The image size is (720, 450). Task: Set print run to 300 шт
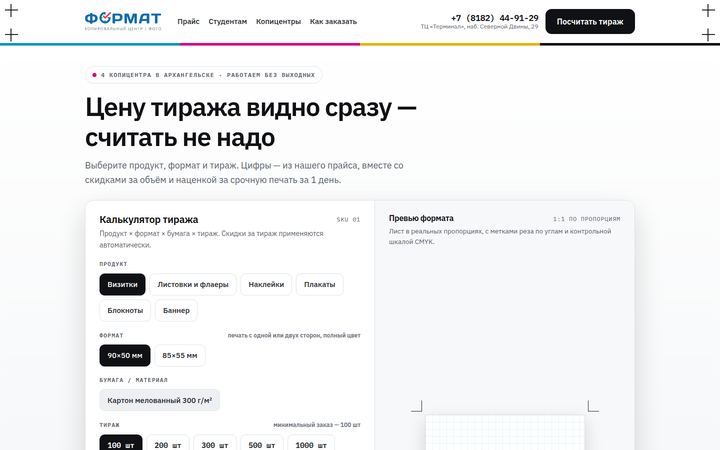[214, 443]
